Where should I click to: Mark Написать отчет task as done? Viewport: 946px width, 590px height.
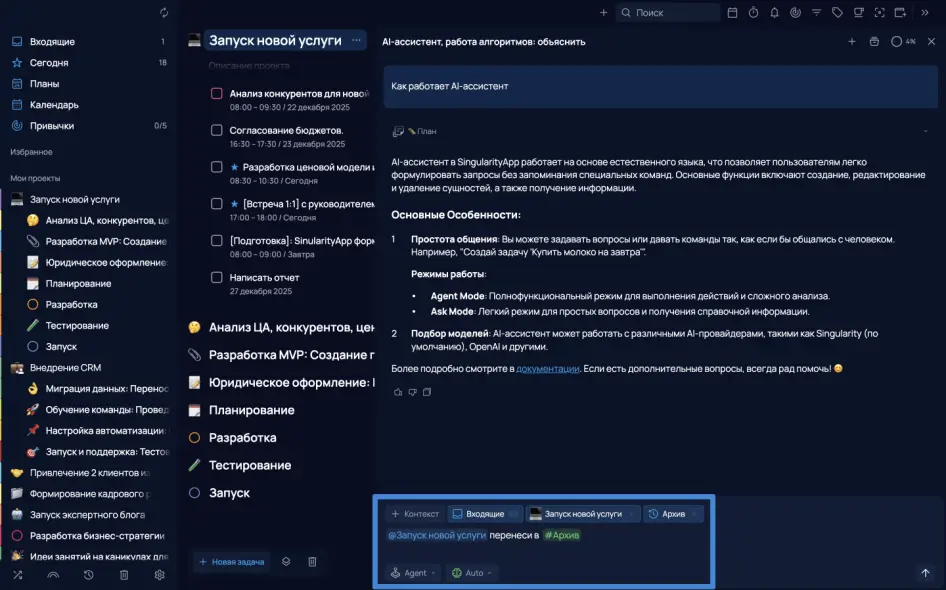tap(216, 277)
